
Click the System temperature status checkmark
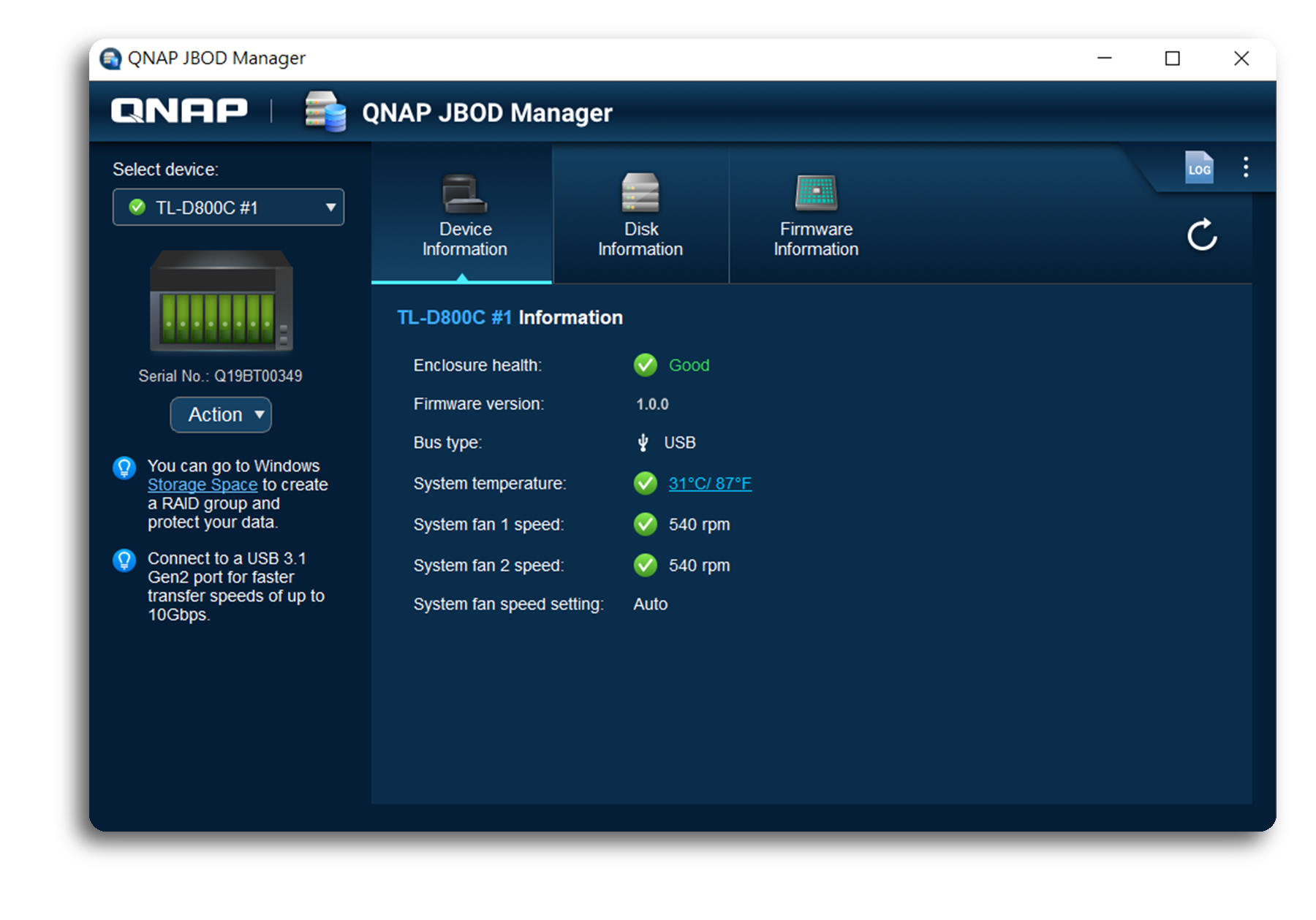645,483
